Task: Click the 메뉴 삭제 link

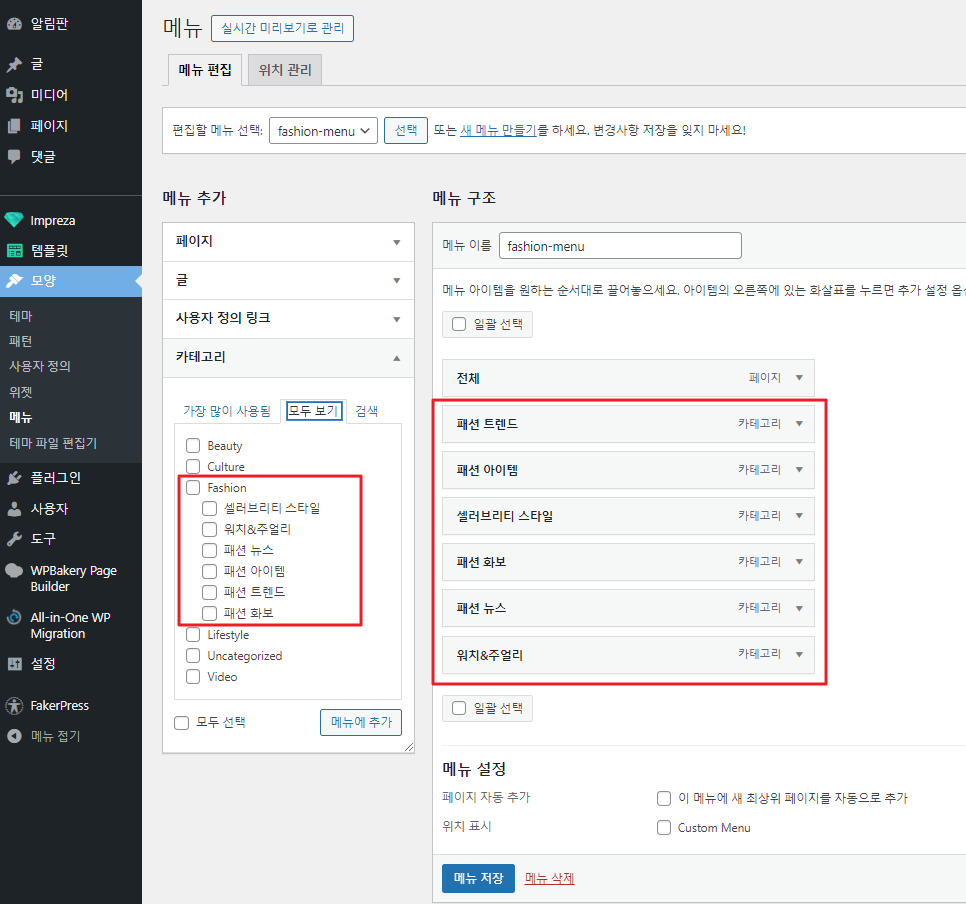Action: [550, 879]
